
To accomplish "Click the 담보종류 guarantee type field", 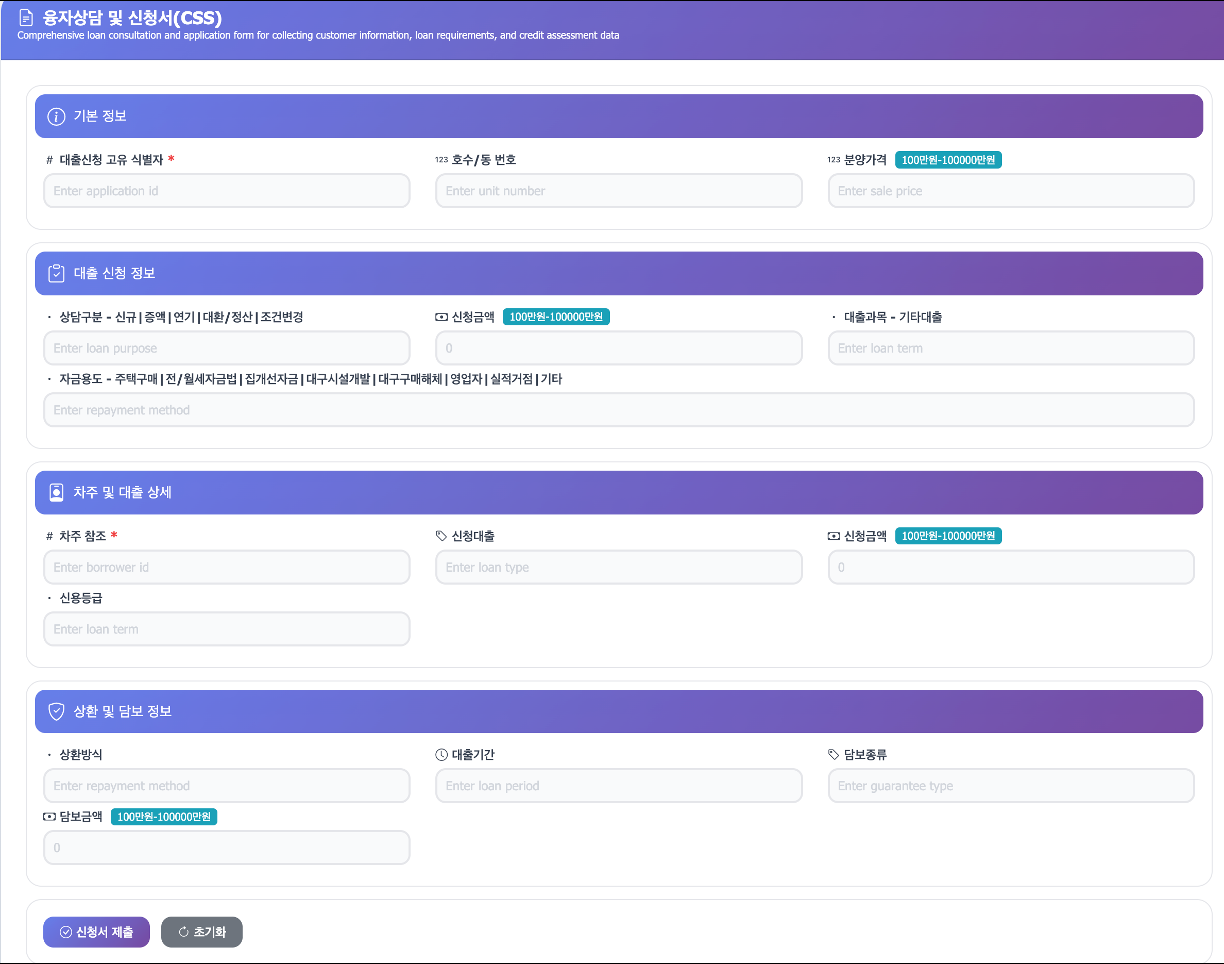I will pos(1011,786).
